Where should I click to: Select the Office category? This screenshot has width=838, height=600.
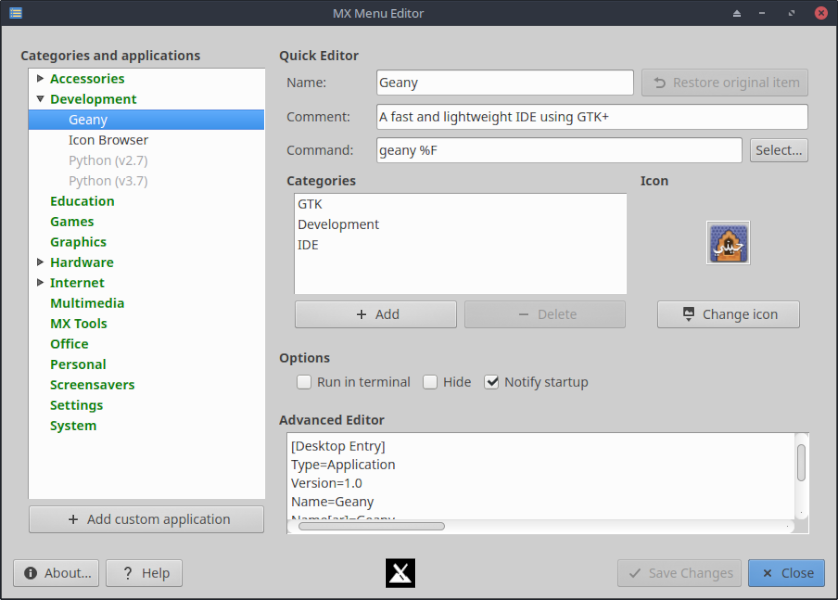click(69, 344)
